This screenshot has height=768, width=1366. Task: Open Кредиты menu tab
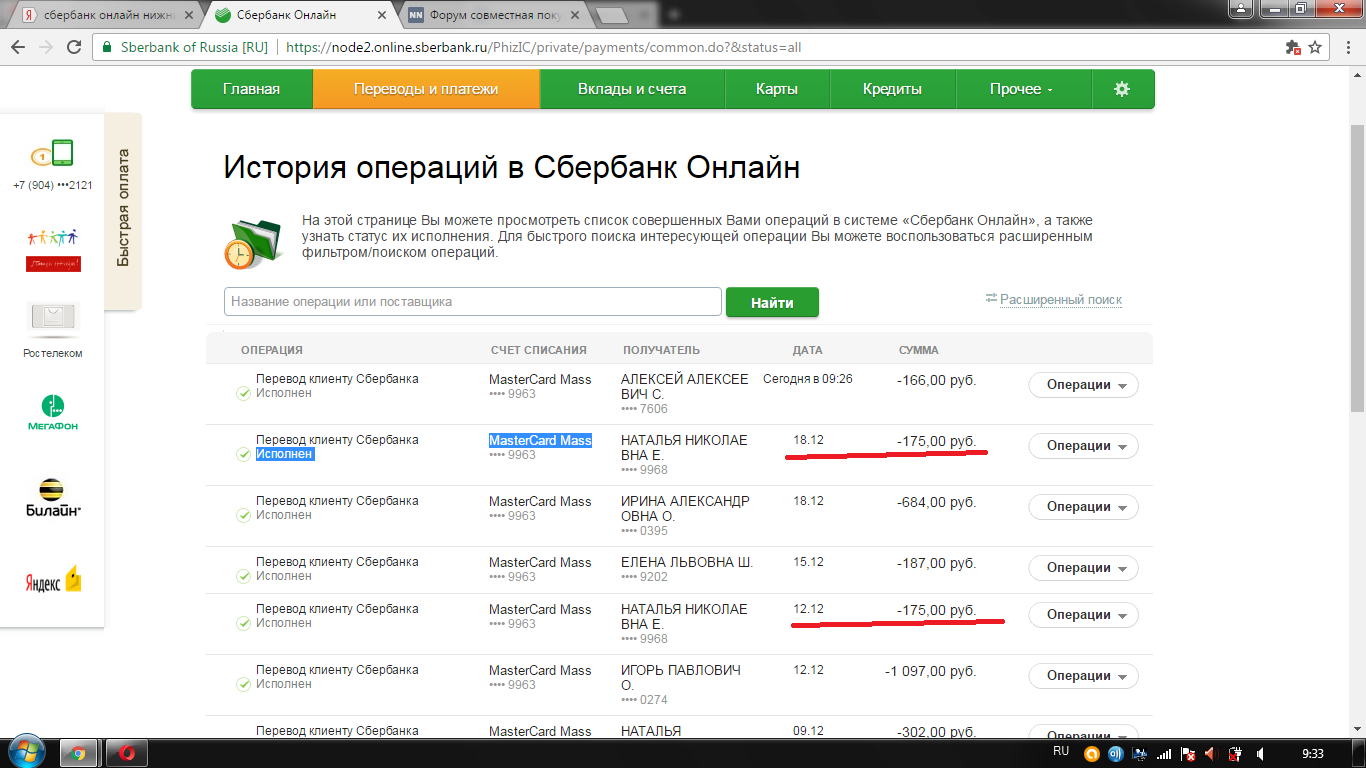pyautogui.click(x=892, y=89)
